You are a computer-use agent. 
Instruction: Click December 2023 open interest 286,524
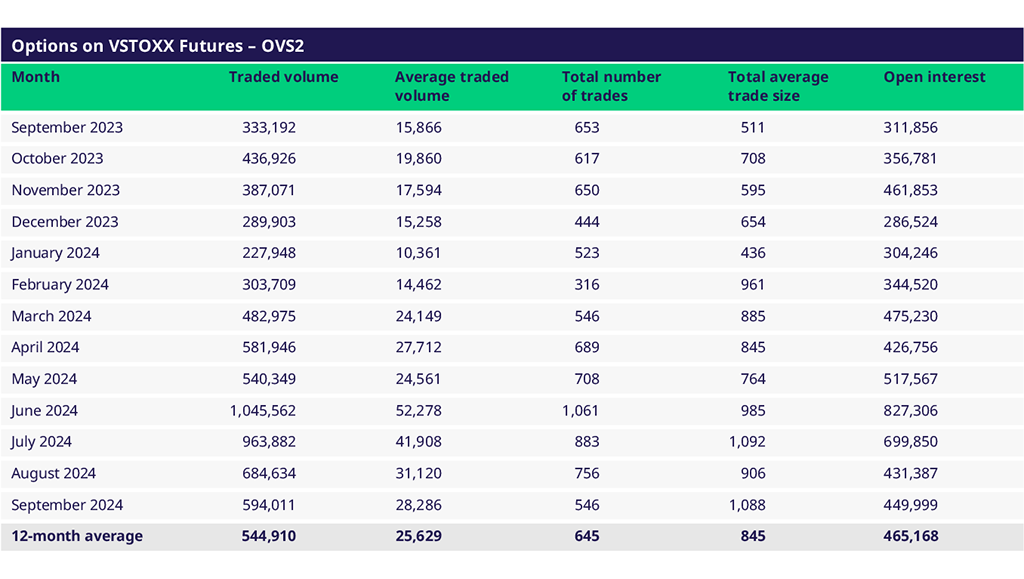pos(911,221)
